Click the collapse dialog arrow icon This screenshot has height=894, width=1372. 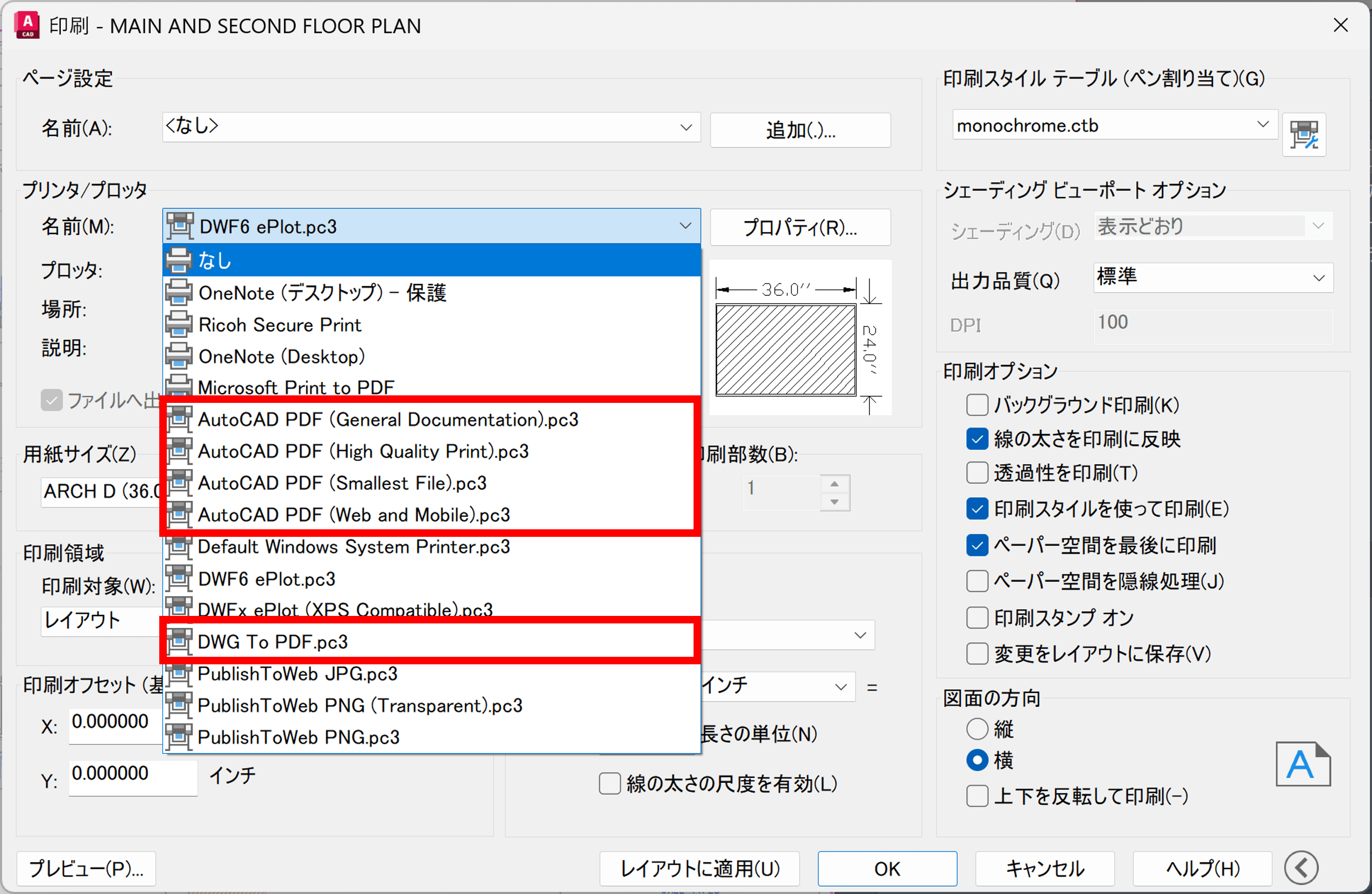coord(1301,868)
